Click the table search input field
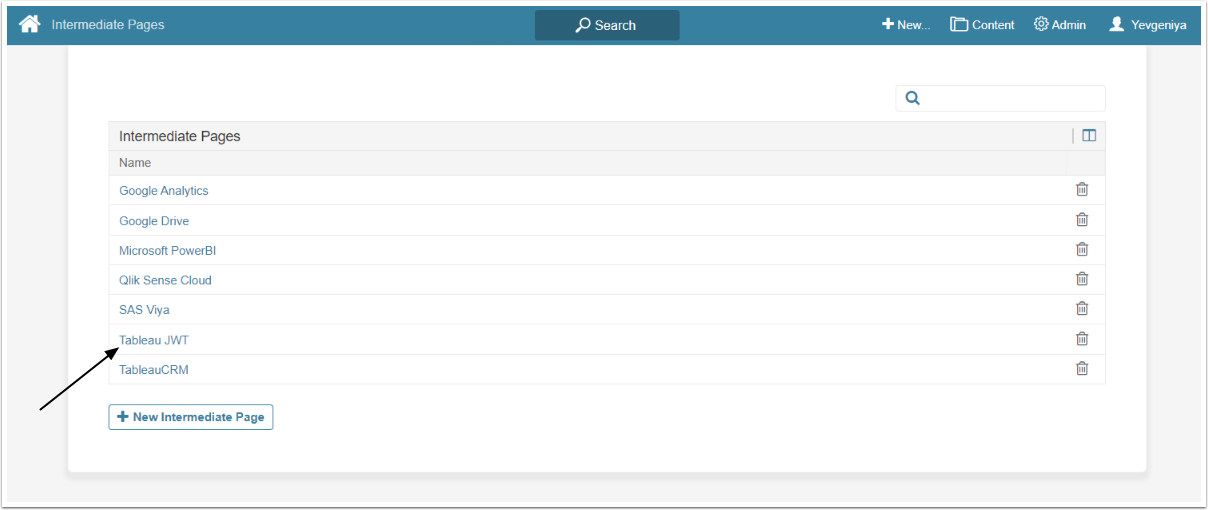This screenshot has width=1208, height=510. [1001, 98]
